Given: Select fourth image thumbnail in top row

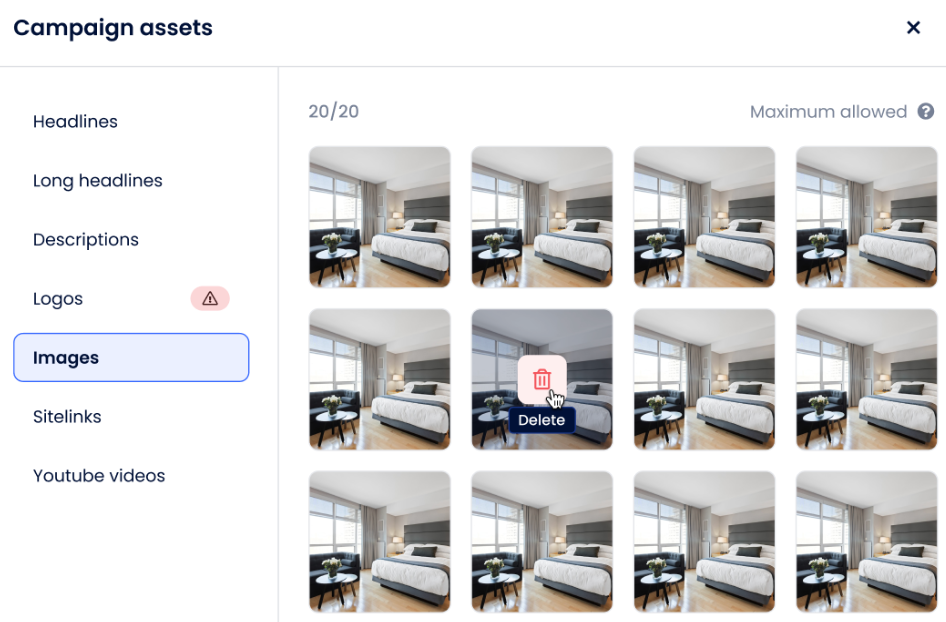Looking at the screenshot, I should pos(867,217).
